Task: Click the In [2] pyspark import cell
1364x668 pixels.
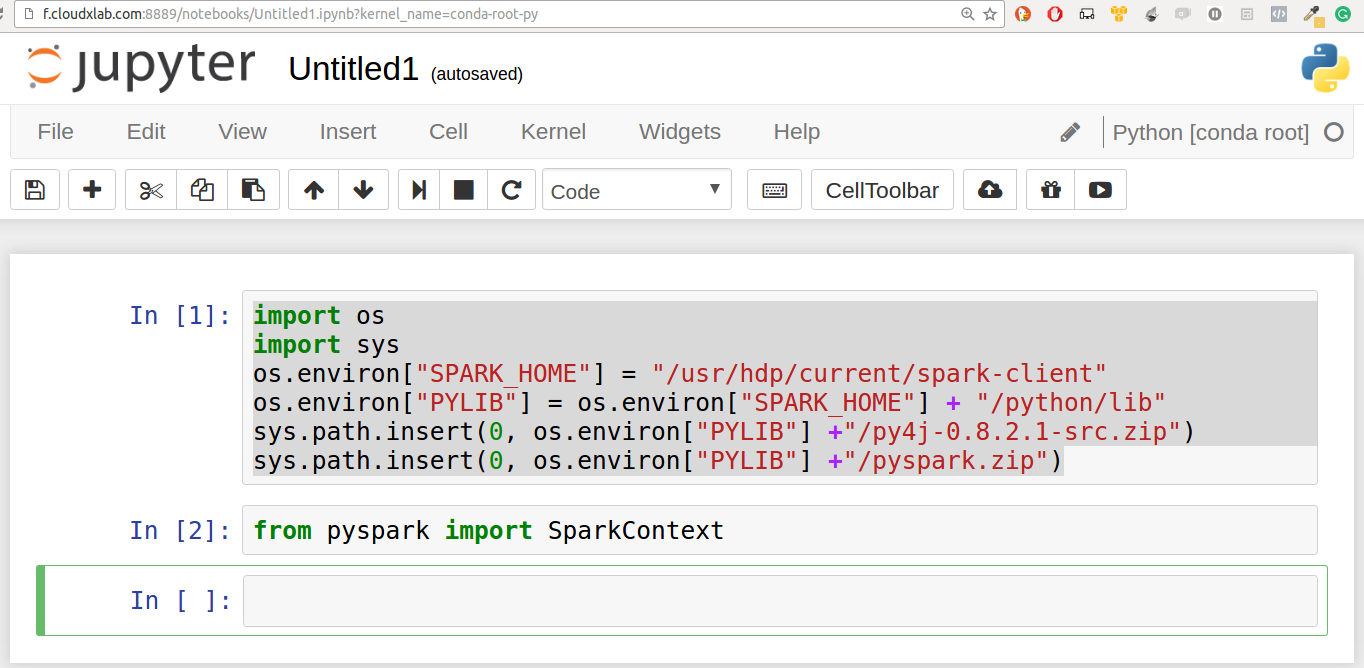Action: point(780,530)
